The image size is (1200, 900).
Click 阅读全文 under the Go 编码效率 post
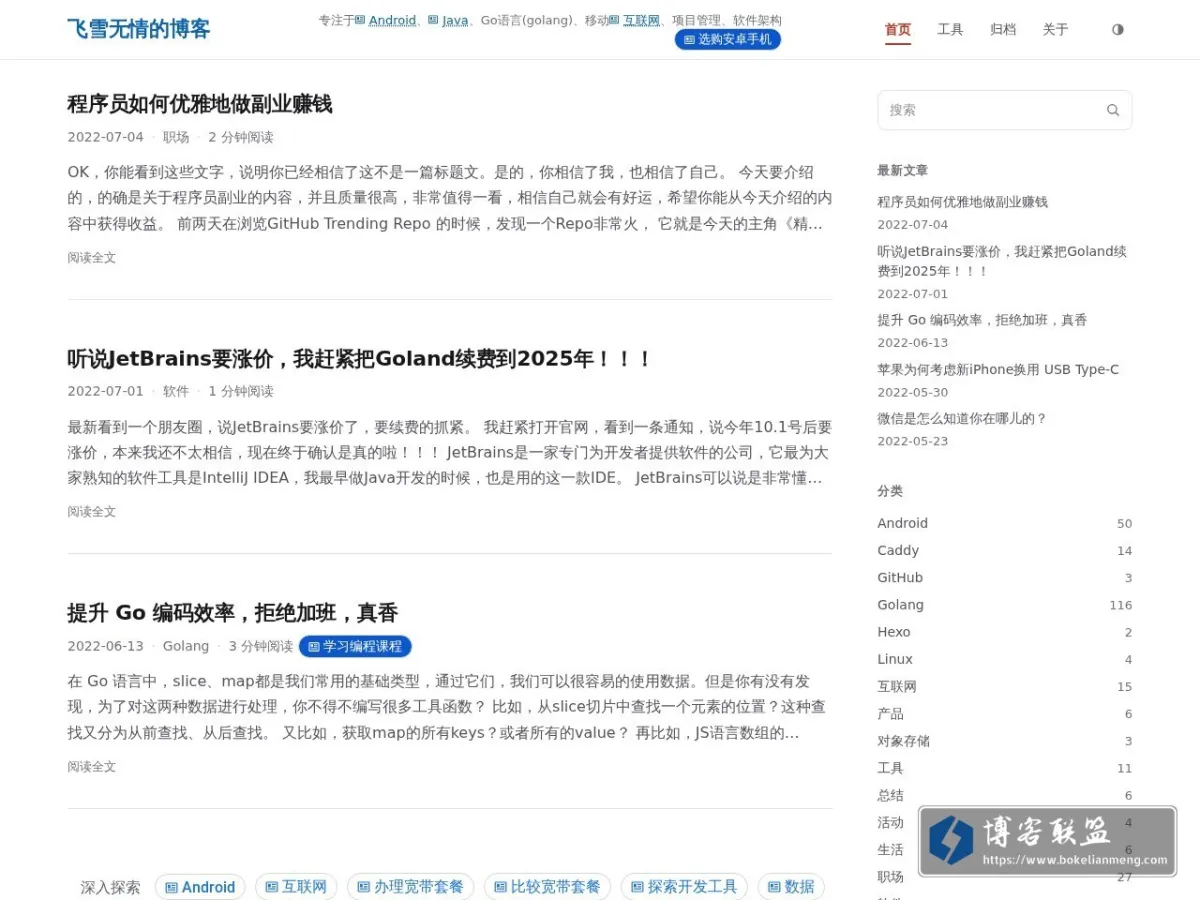(92, 767)
